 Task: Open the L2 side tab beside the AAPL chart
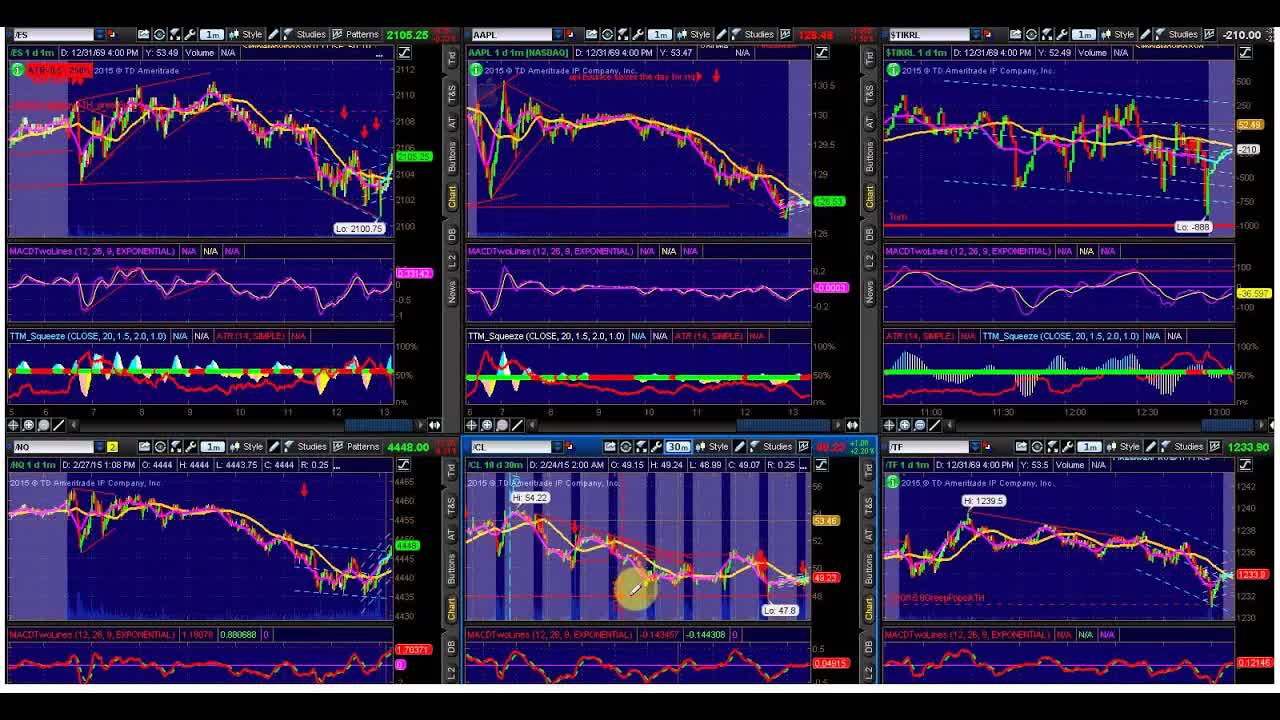coord(870,260)
